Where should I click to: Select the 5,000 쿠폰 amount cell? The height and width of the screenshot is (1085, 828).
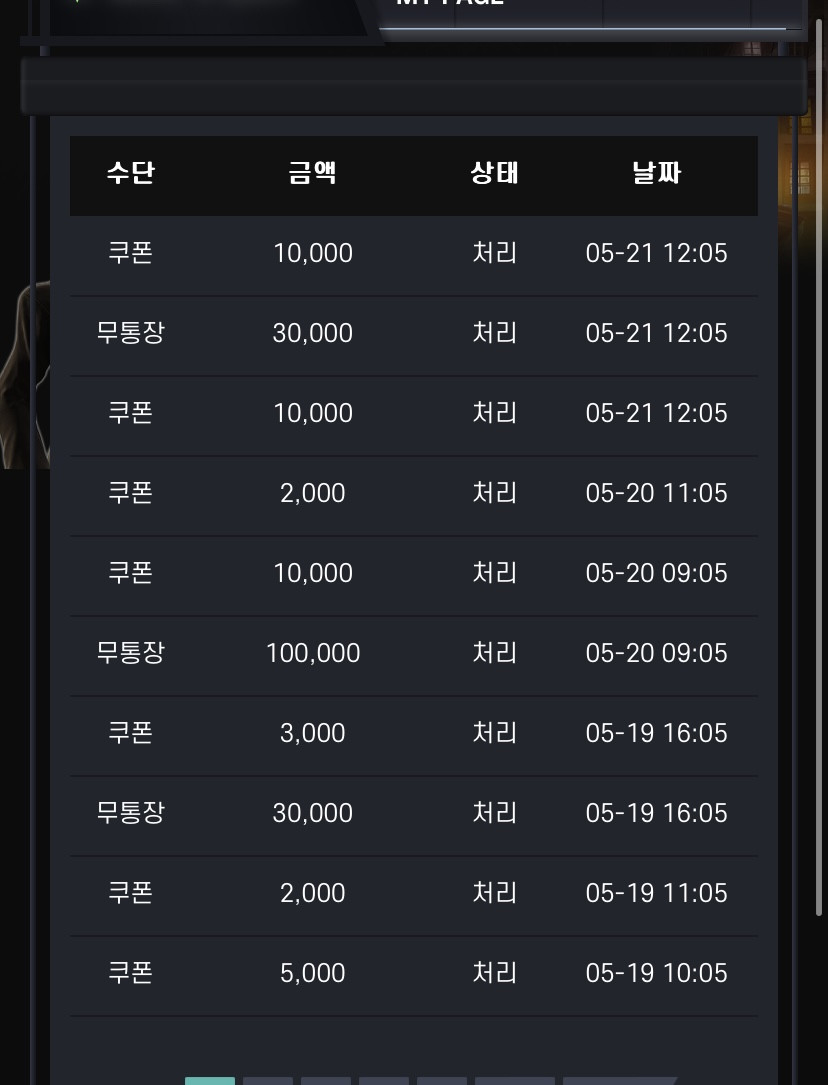pos(313,973)
